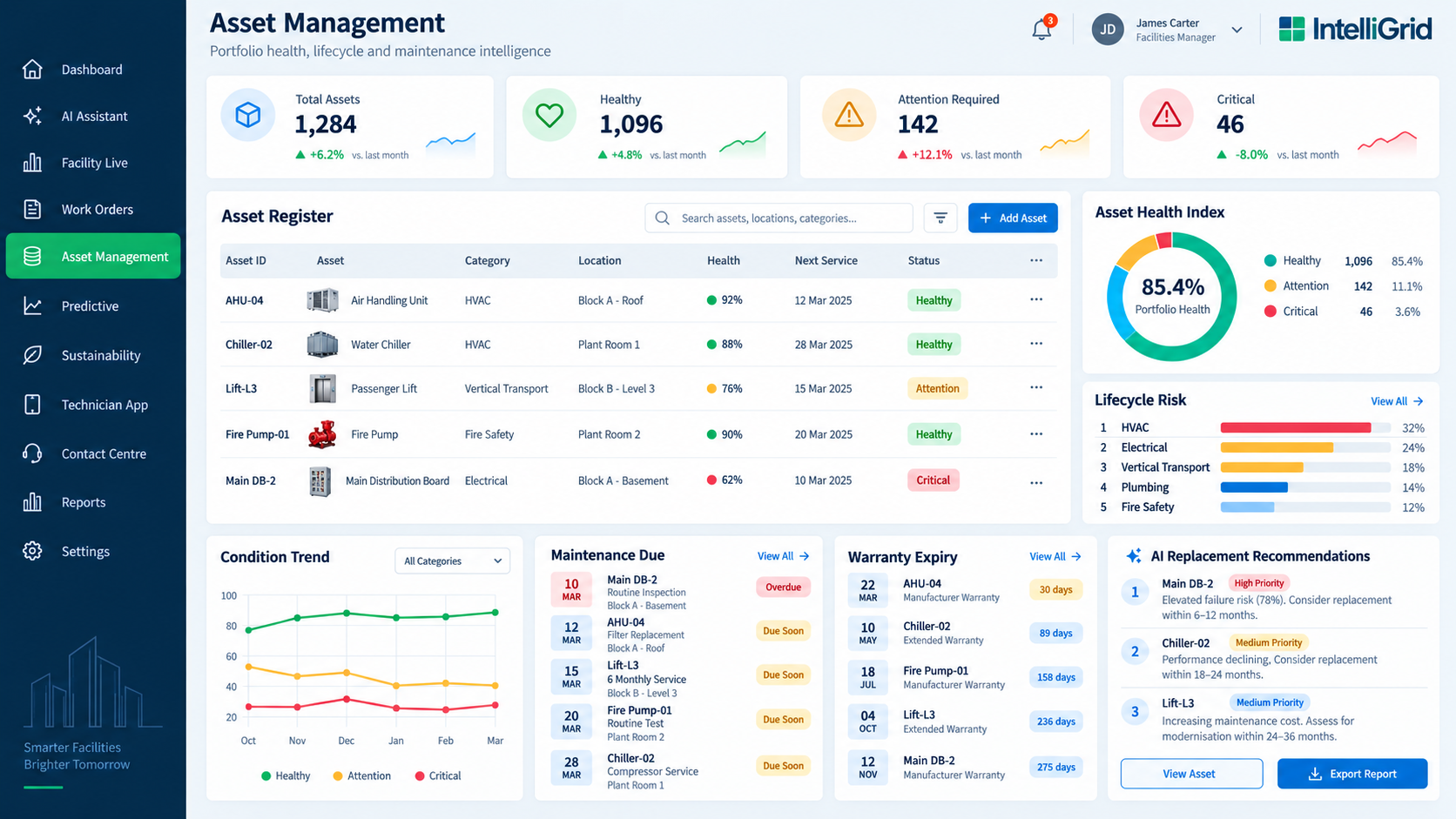This screenshot has height=819, width=1456.
Task: Click the Predictive trend icon
Action: click(32, 305)
